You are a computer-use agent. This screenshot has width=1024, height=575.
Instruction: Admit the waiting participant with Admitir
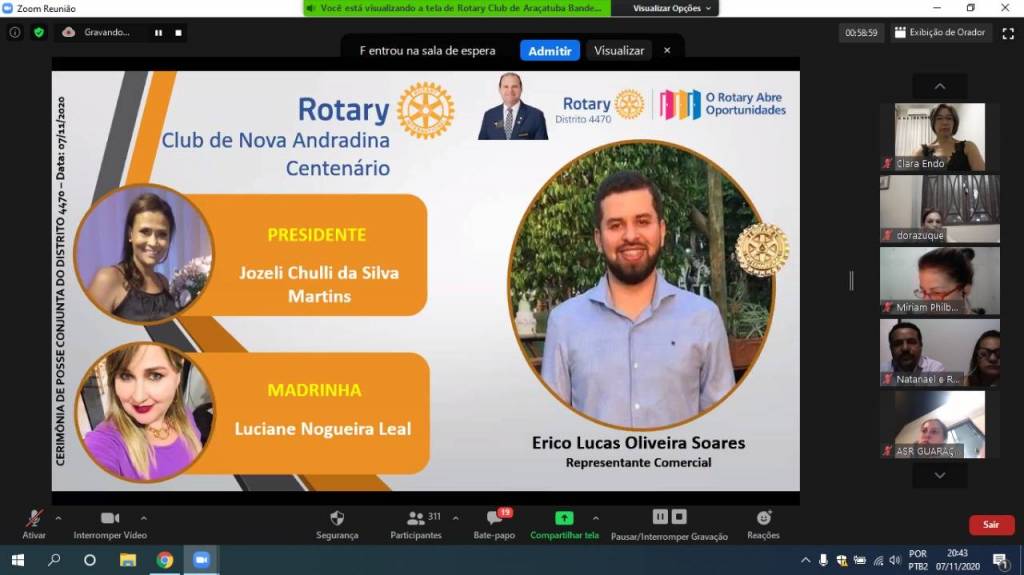[x=549, y=50]
